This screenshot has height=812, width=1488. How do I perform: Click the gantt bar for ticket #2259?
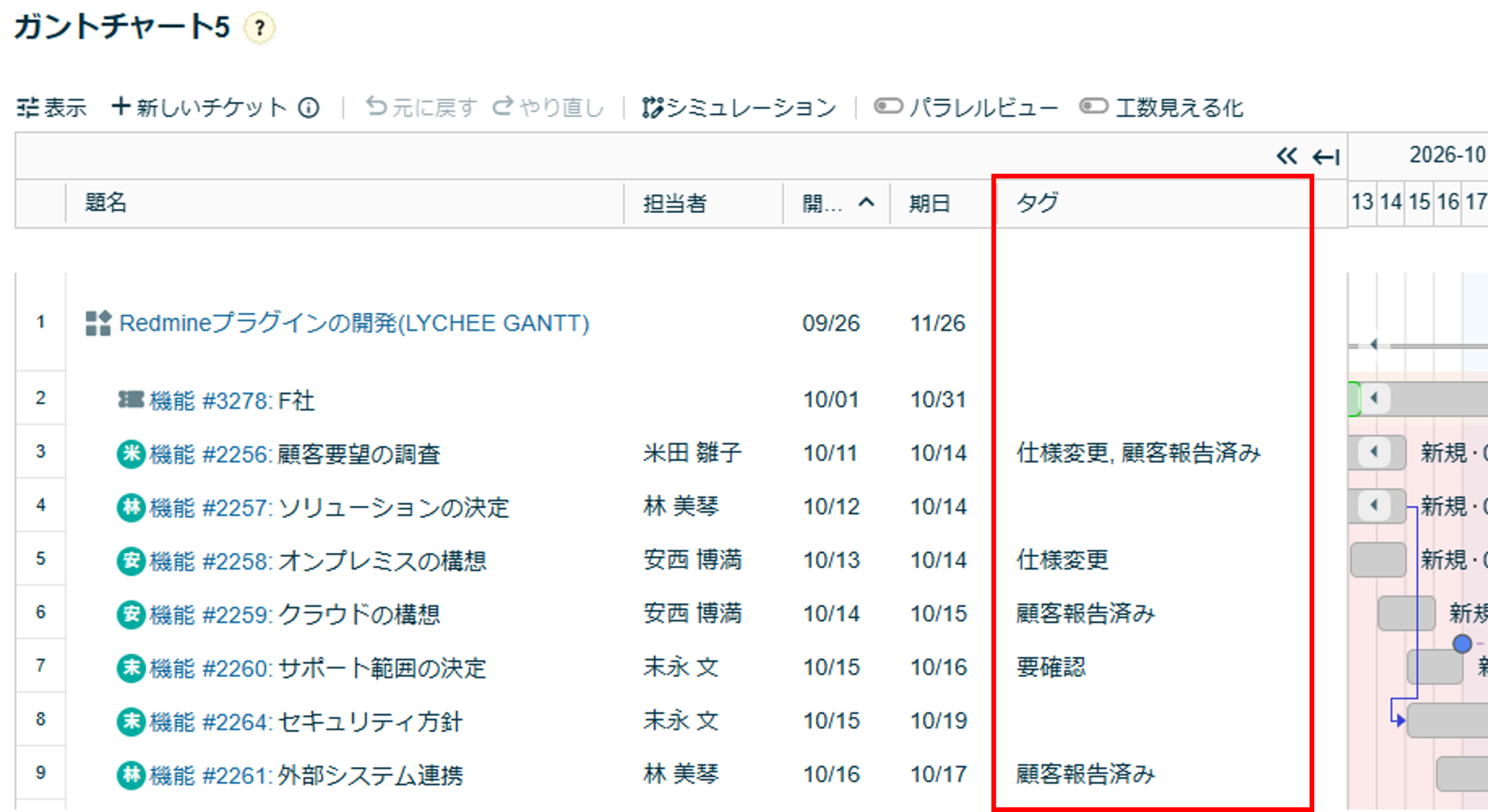coord(1406,613)
